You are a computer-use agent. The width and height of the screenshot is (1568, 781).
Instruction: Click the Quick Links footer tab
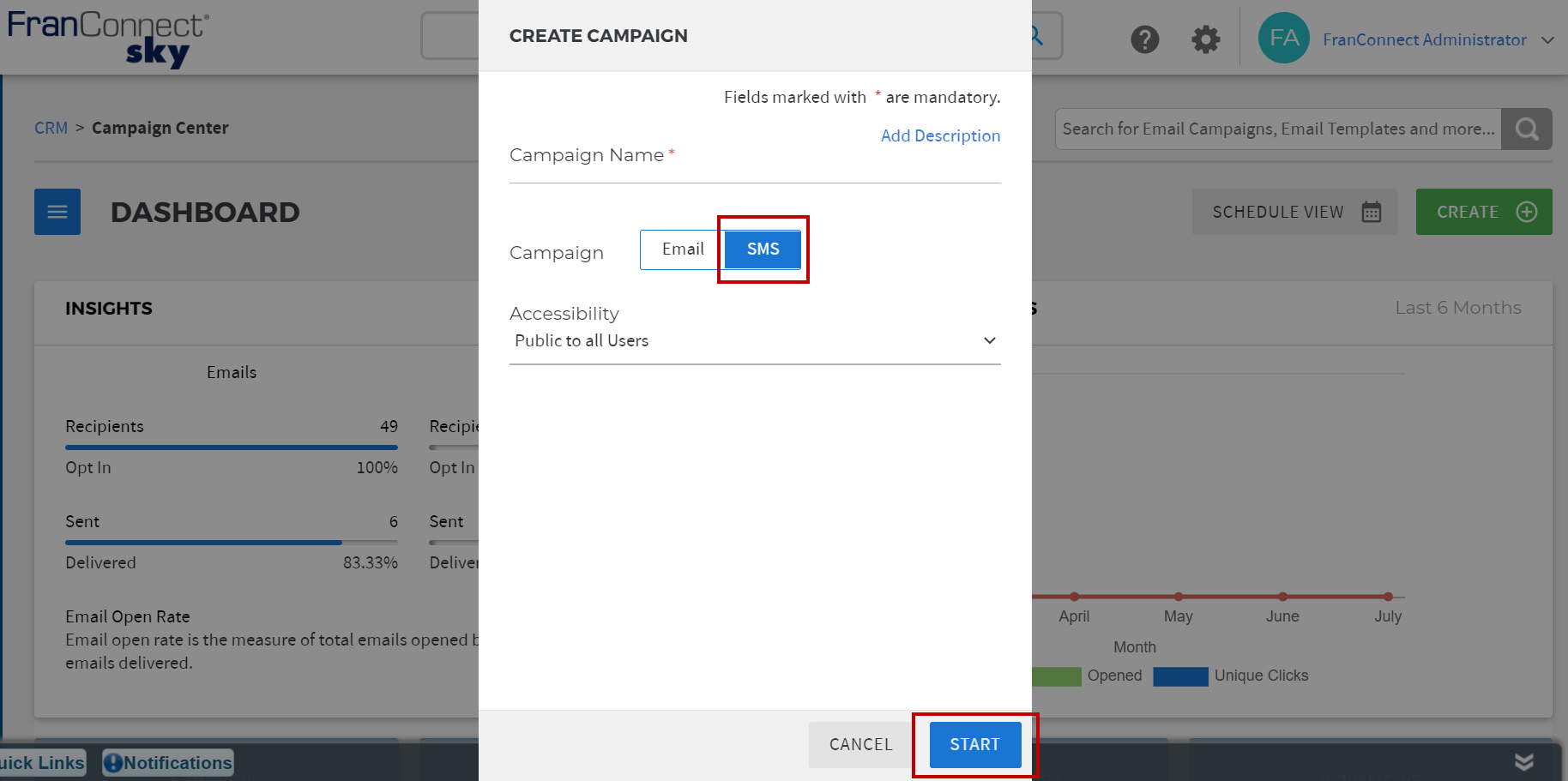42,762
